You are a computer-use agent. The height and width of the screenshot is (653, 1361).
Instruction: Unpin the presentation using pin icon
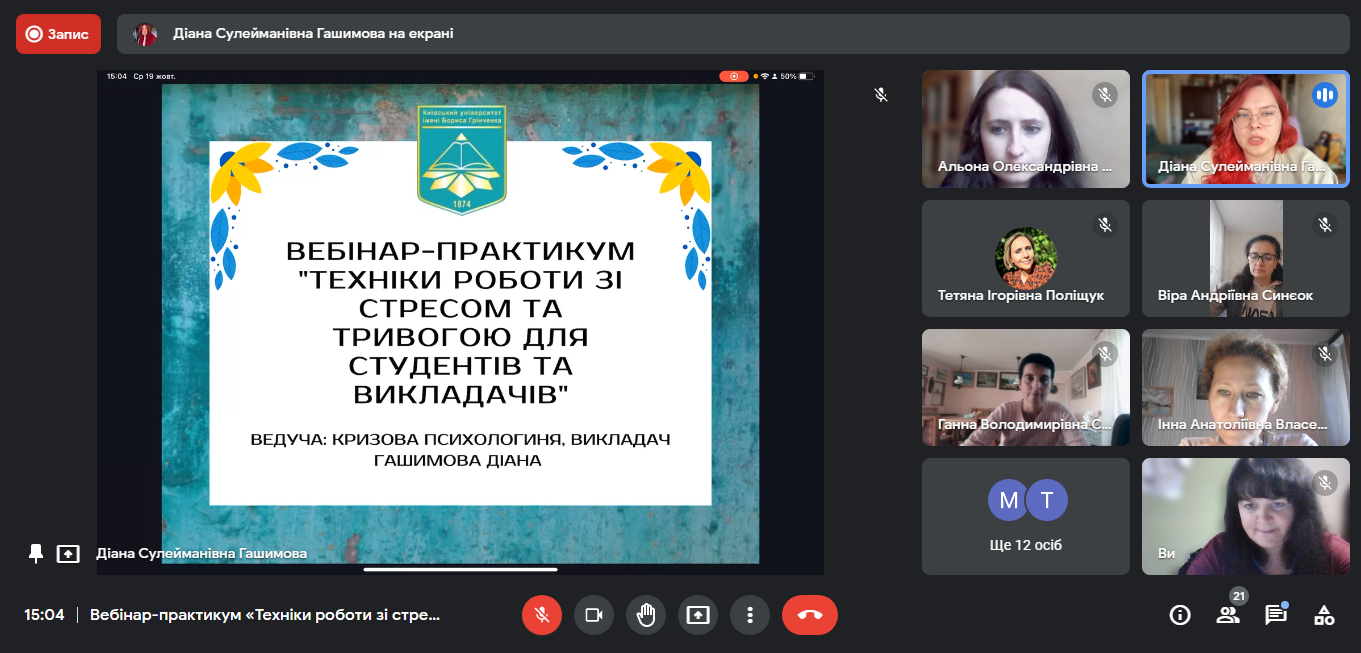tap(36, 553)
